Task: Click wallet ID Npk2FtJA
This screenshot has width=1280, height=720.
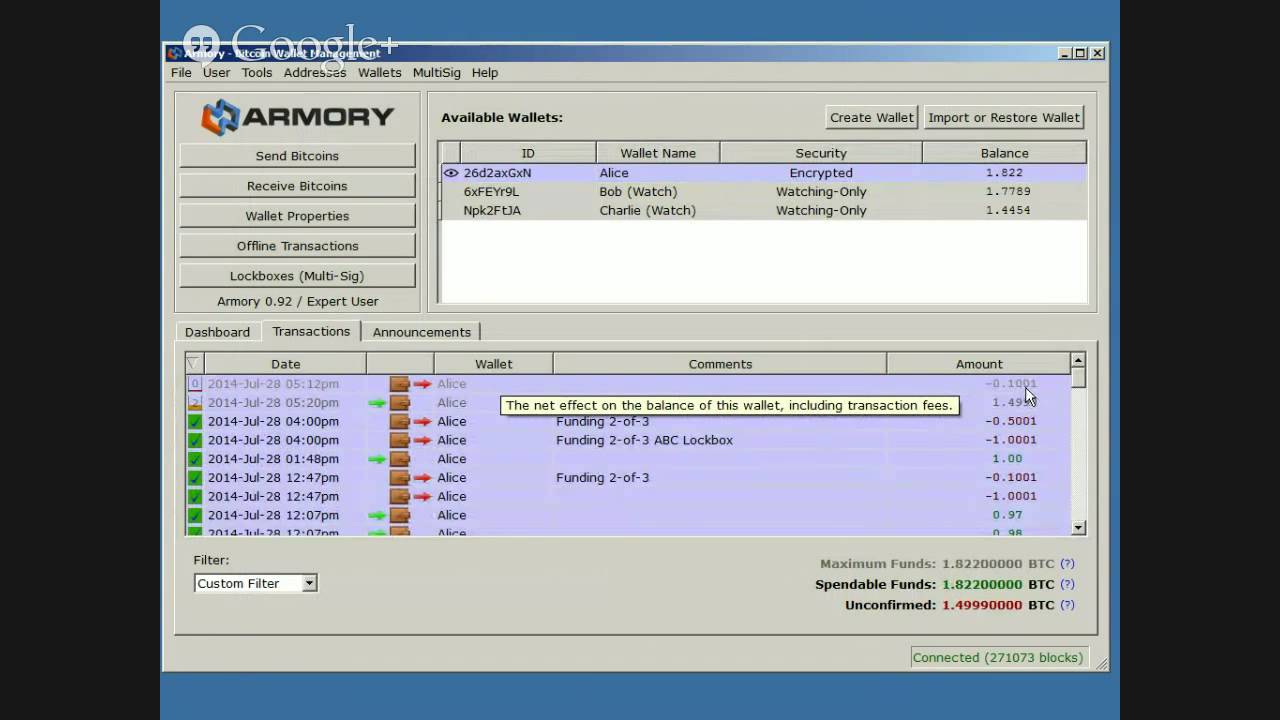Action: (492, 211)
